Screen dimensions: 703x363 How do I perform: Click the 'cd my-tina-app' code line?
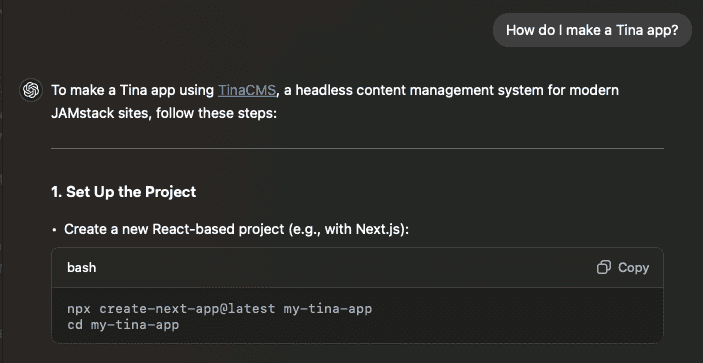123,324
